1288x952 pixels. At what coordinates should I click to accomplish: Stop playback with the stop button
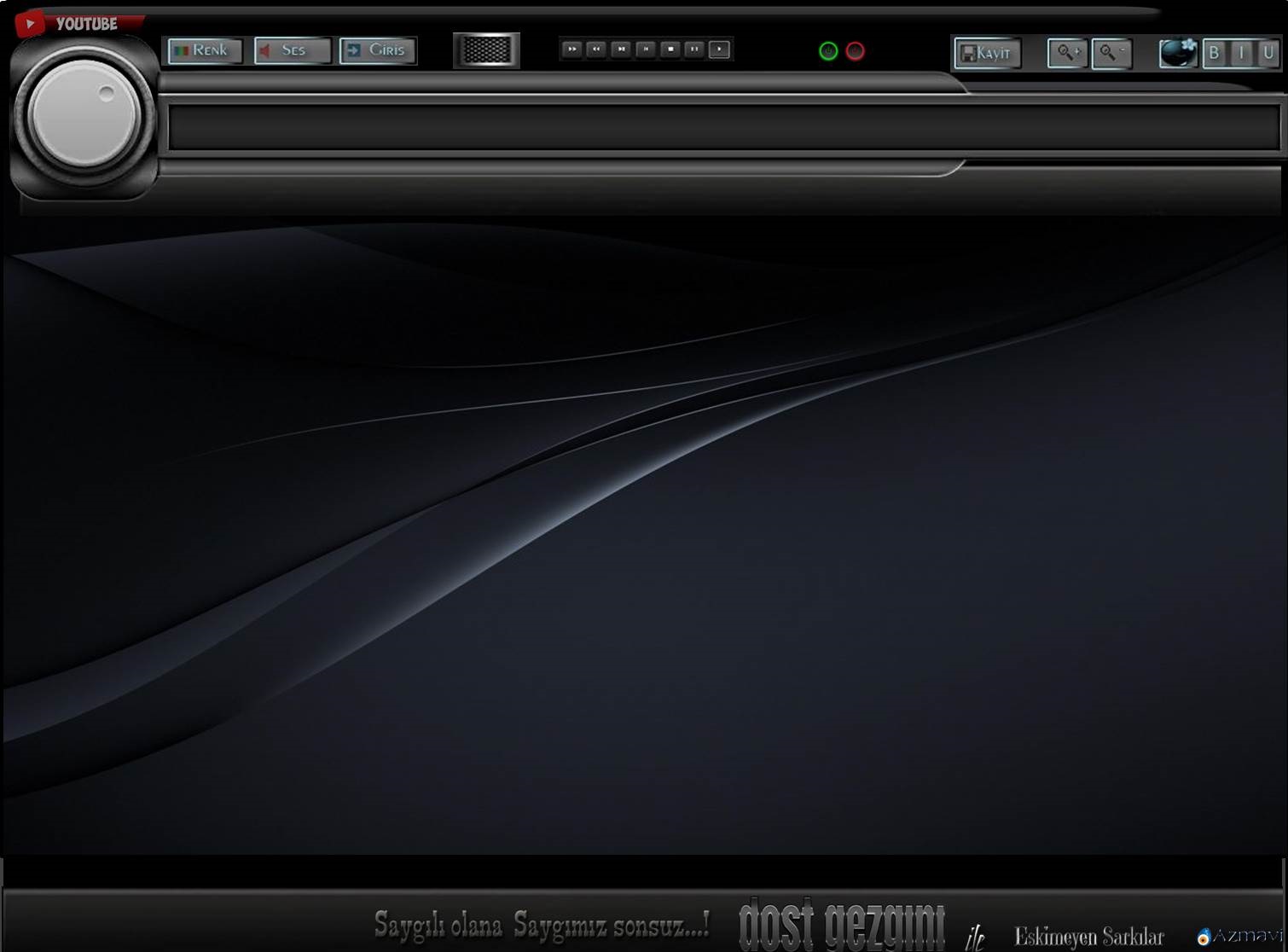pyautogui.click(x=670, y=49)
